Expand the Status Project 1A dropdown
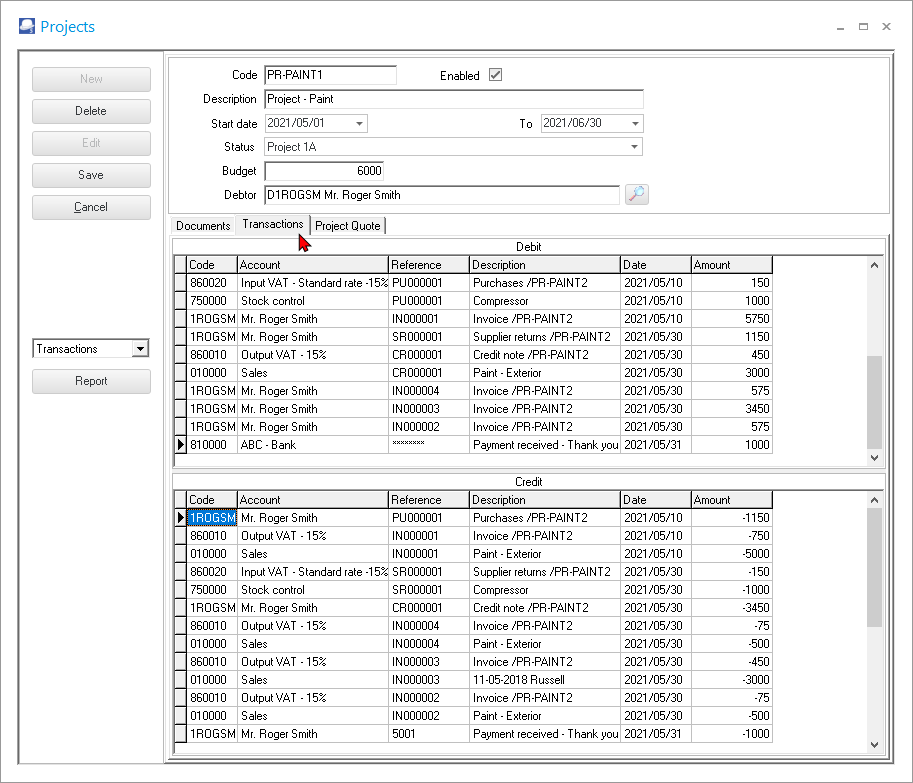The image size is (913, 783). (x=634, y=147)
